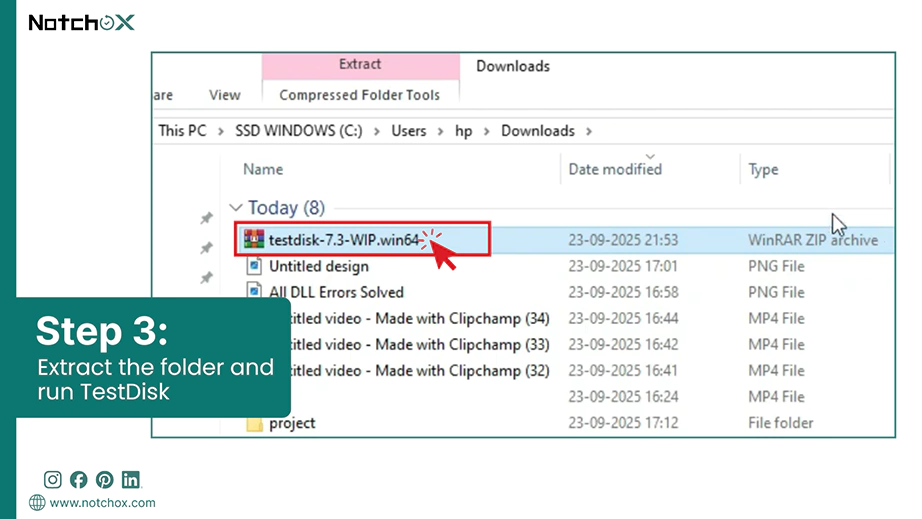Expand the chevron after hp in path
922x519 pixels.
(x=486, y=131)
